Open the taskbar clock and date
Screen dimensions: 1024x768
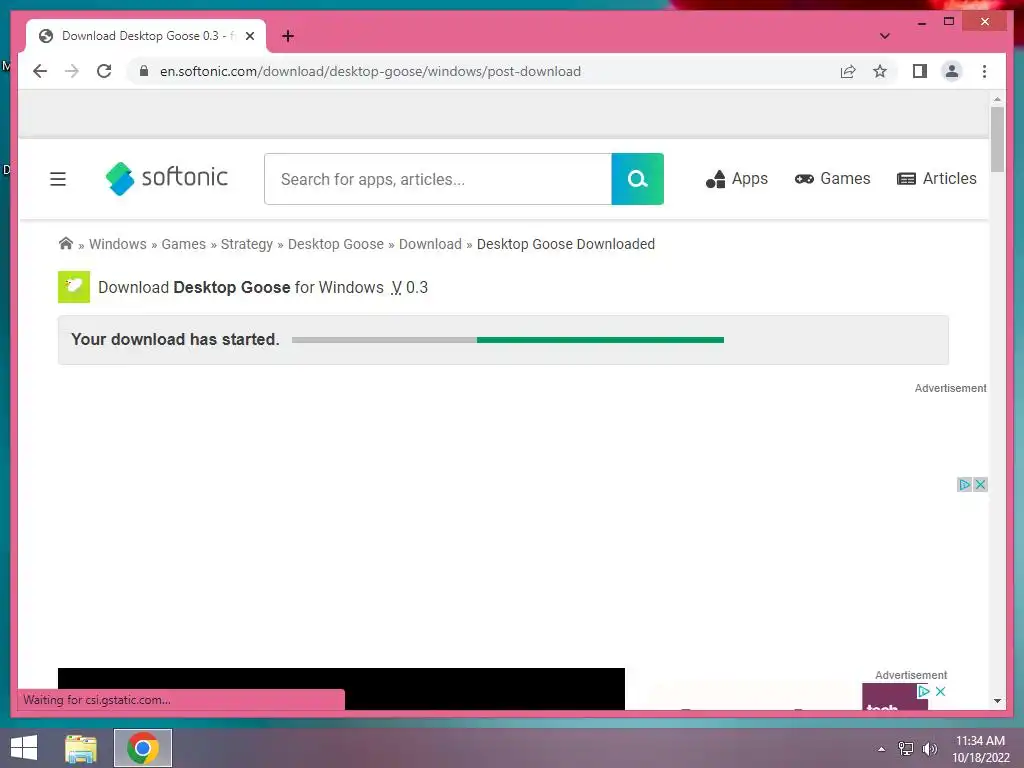[x=981, y=748]
